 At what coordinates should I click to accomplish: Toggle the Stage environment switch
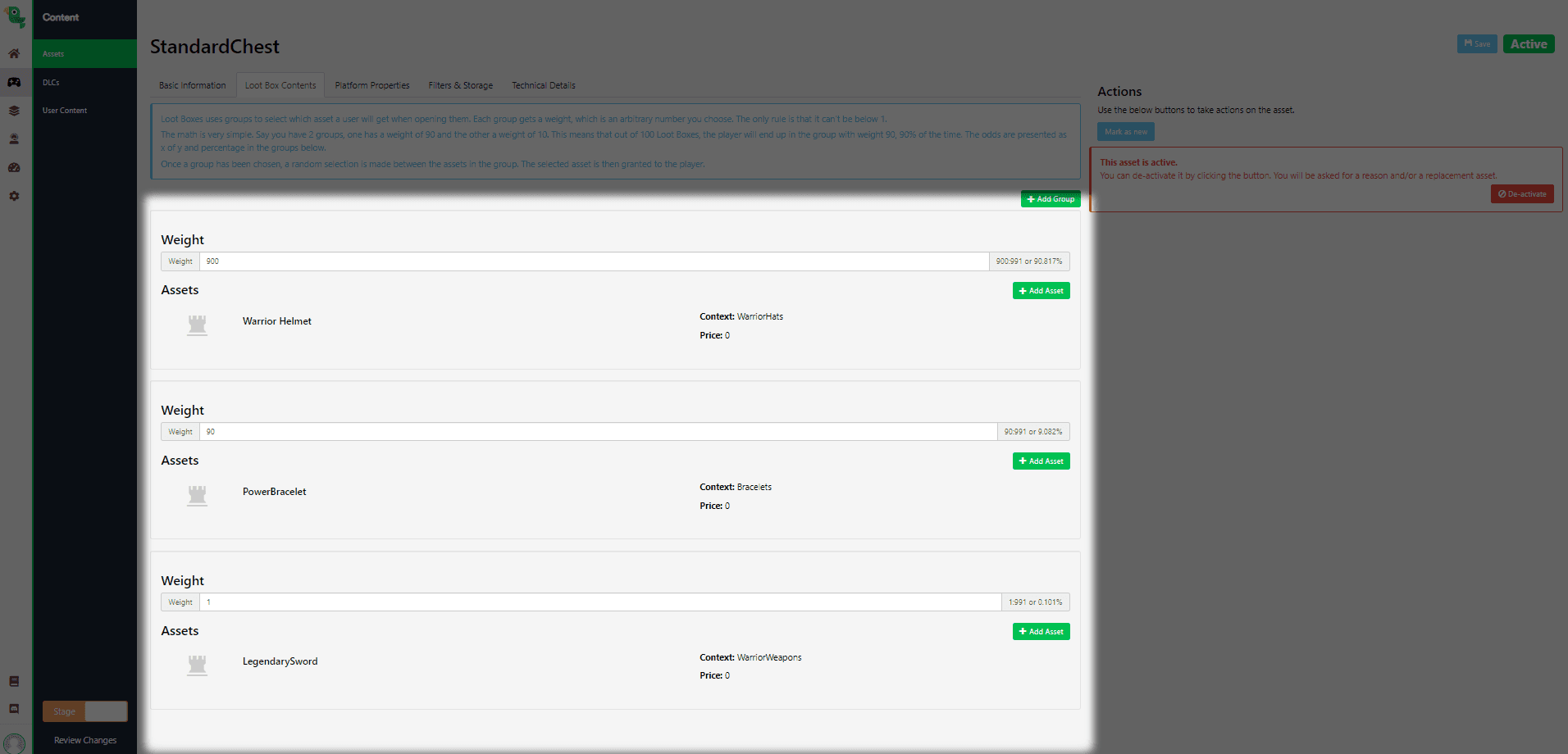pos(85,711)
